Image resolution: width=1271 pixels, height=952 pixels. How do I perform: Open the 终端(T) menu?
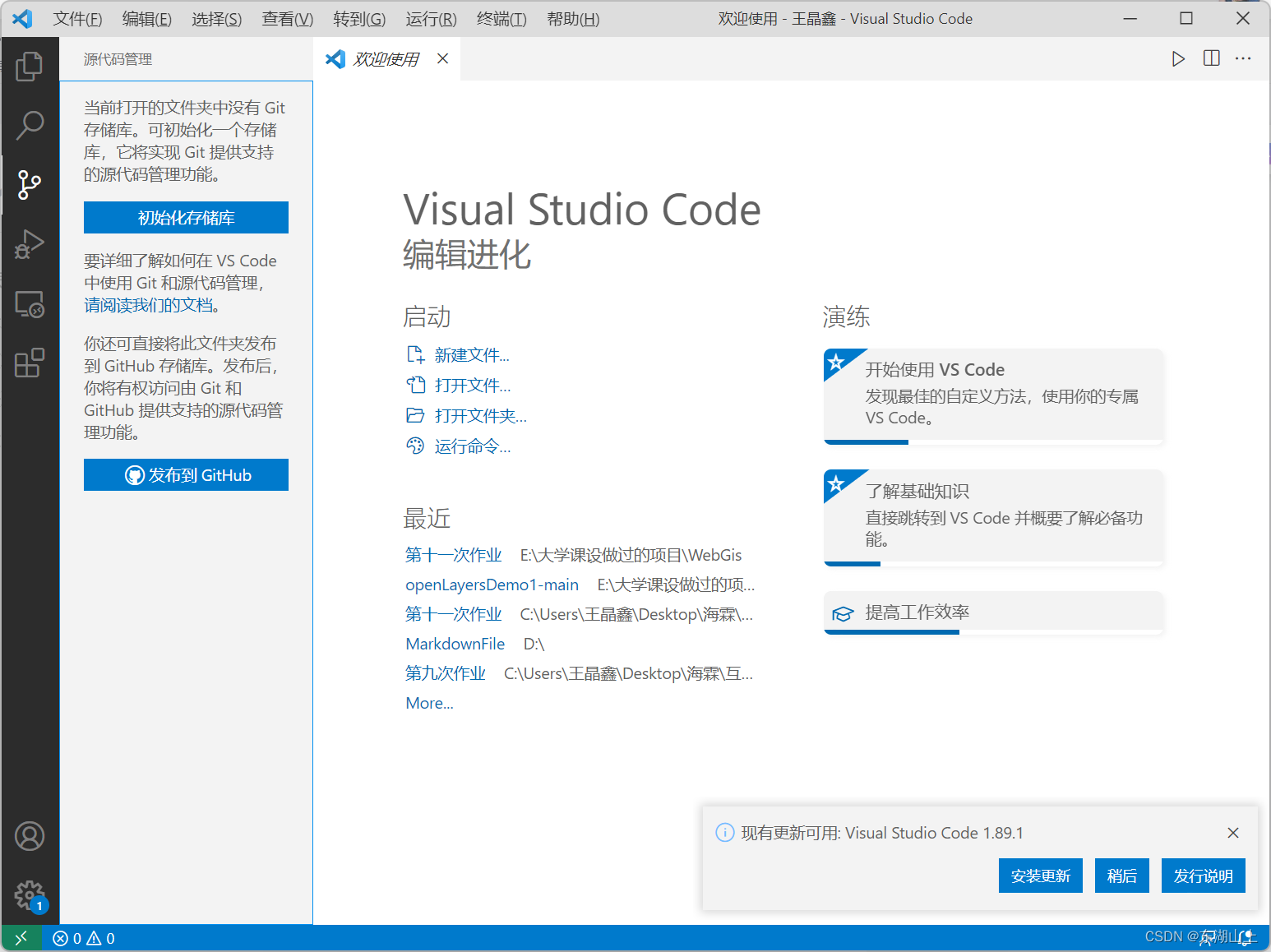501,19
